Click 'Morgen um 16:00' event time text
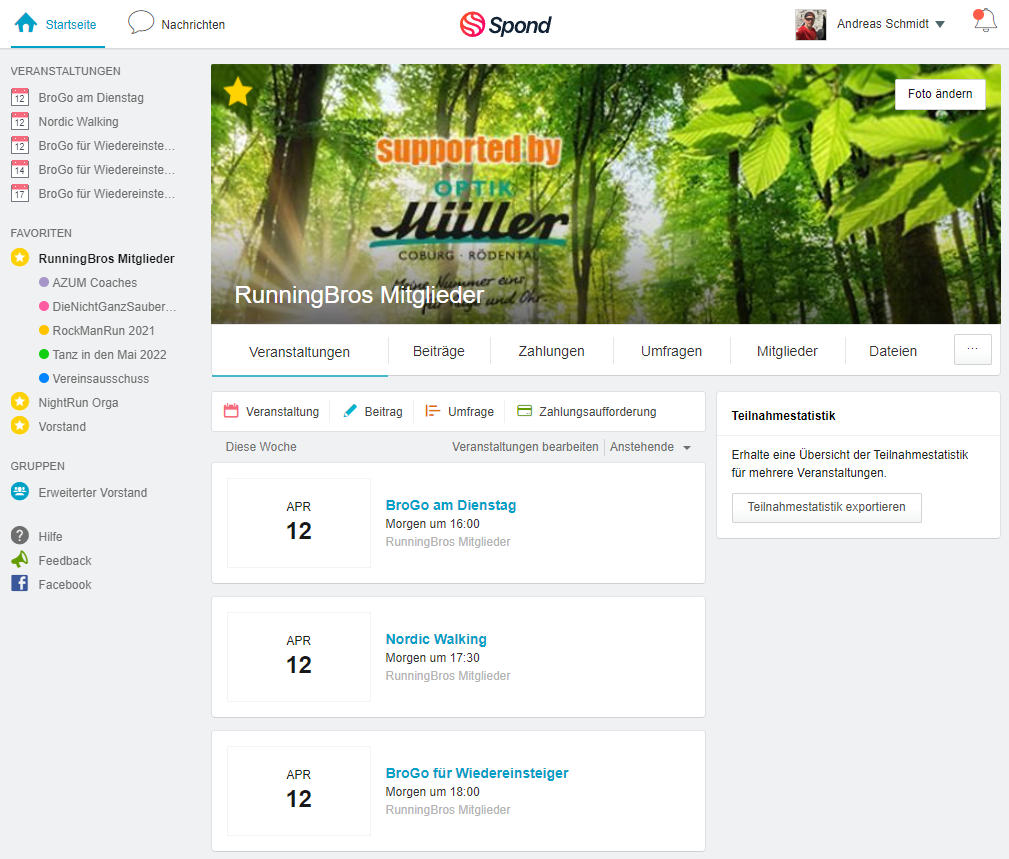 coord(432,524)
